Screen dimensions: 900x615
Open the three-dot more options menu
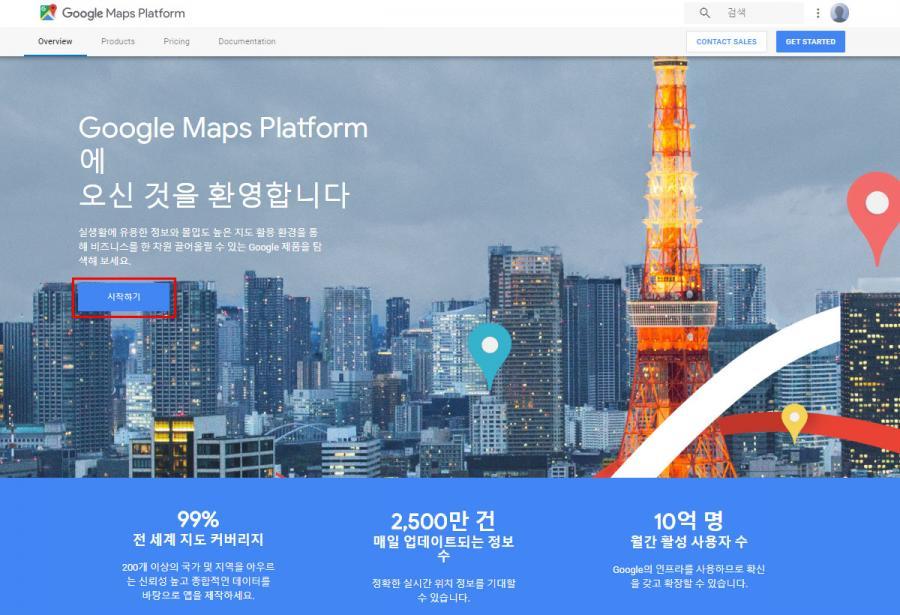(x=818, y=13)
